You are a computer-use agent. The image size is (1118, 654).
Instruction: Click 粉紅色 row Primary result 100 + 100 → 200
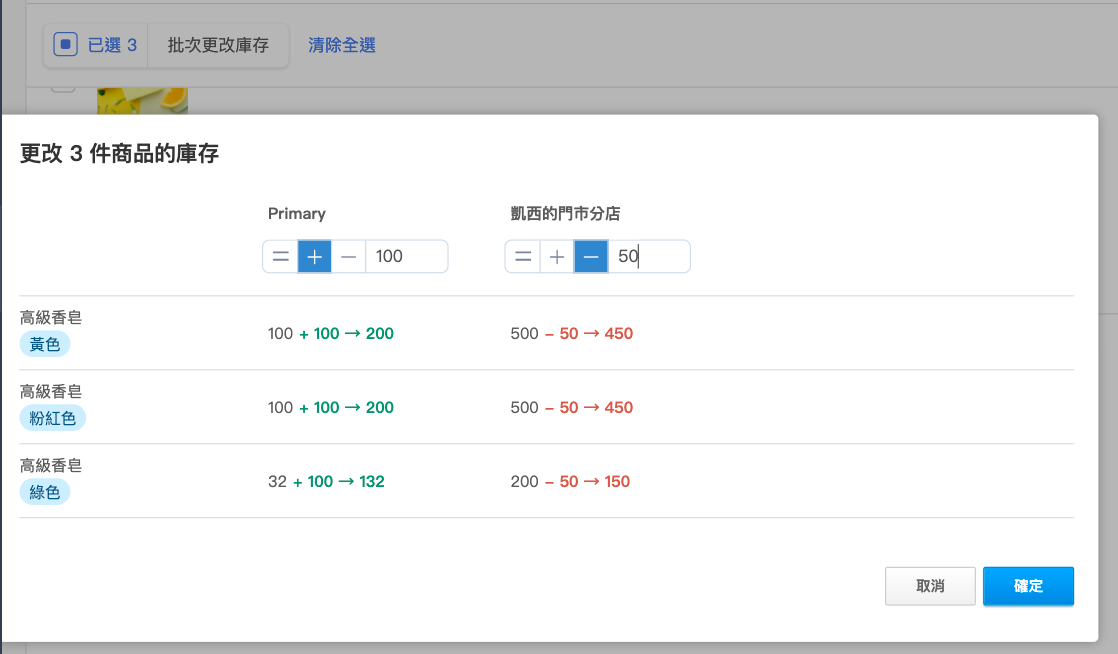coord(331,407)
